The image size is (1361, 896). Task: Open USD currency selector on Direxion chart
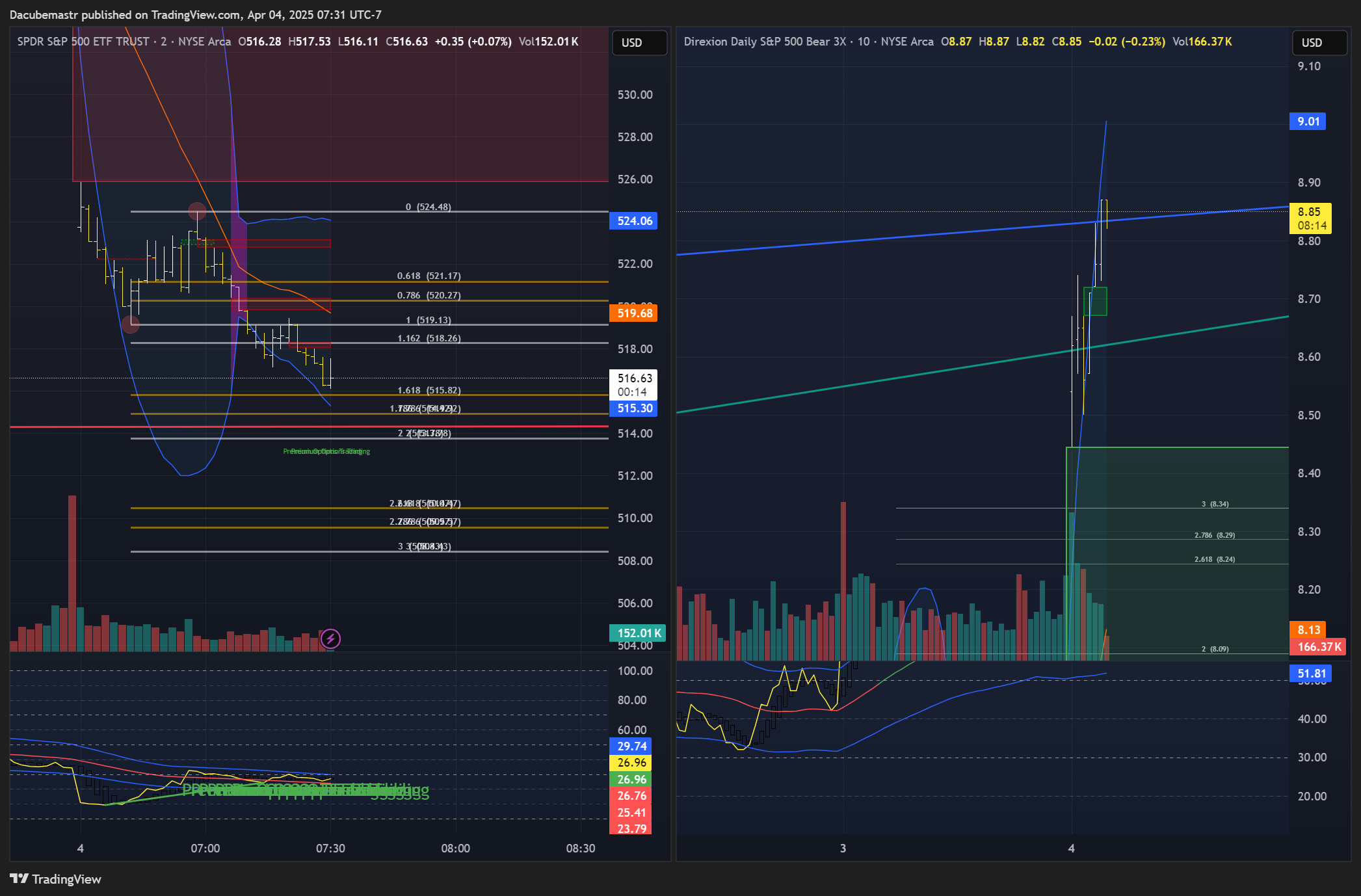click(1320, 43)
